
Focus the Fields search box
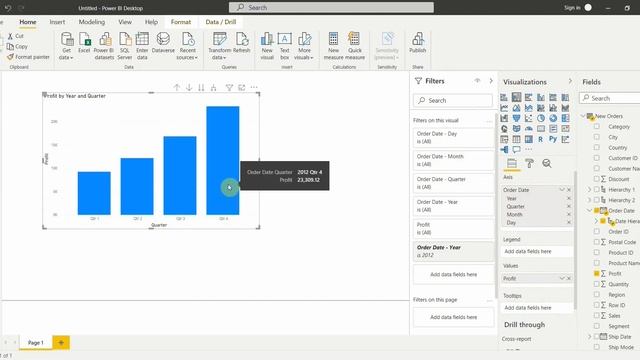(610, 98)
